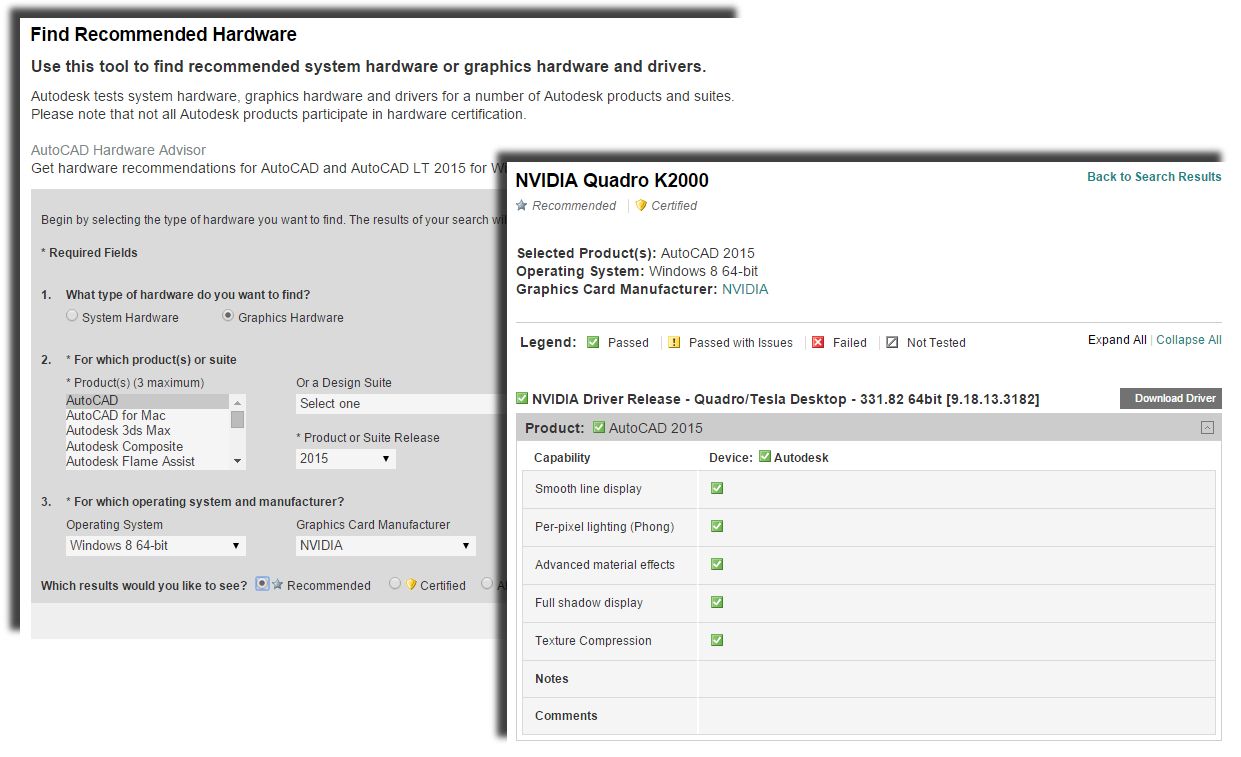Click the products list scroll up arrow

coord(238,401)
